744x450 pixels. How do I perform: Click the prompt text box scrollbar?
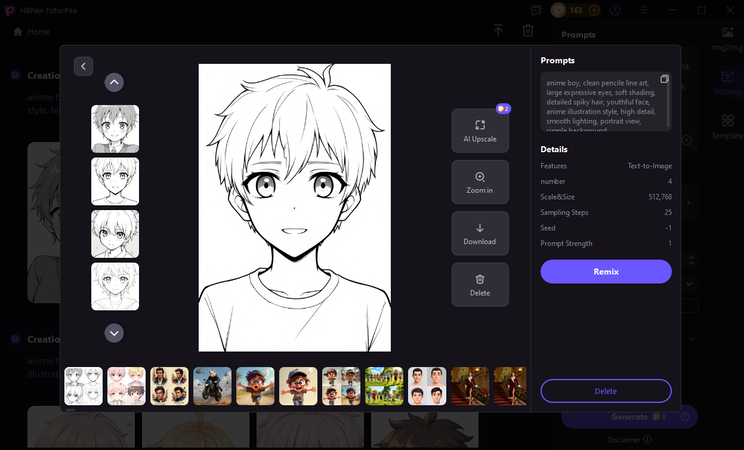(669, 105)
